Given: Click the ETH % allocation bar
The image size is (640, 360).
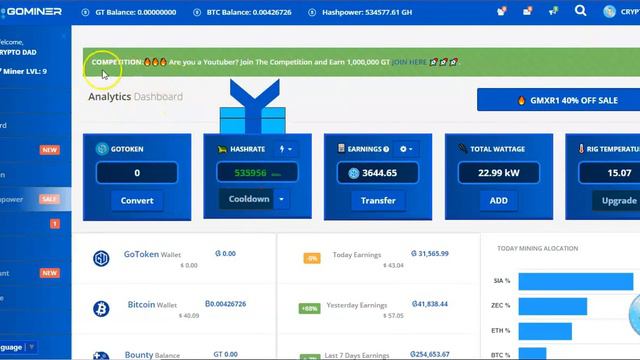Looking at the screenshot, I should 545,331.
